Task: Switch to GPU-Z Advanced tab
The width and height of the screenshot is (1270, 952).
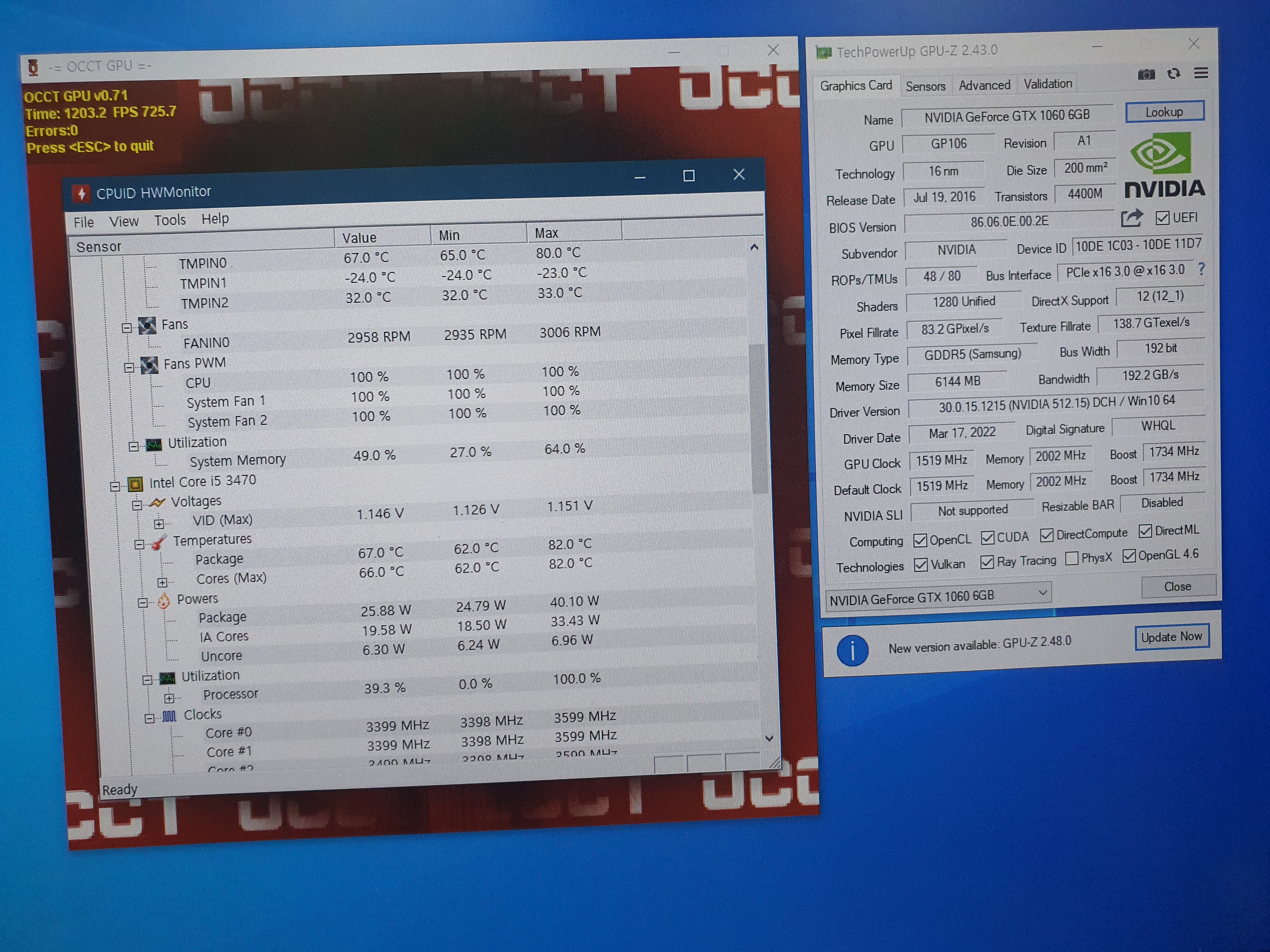Action: (x=984, y=86)
